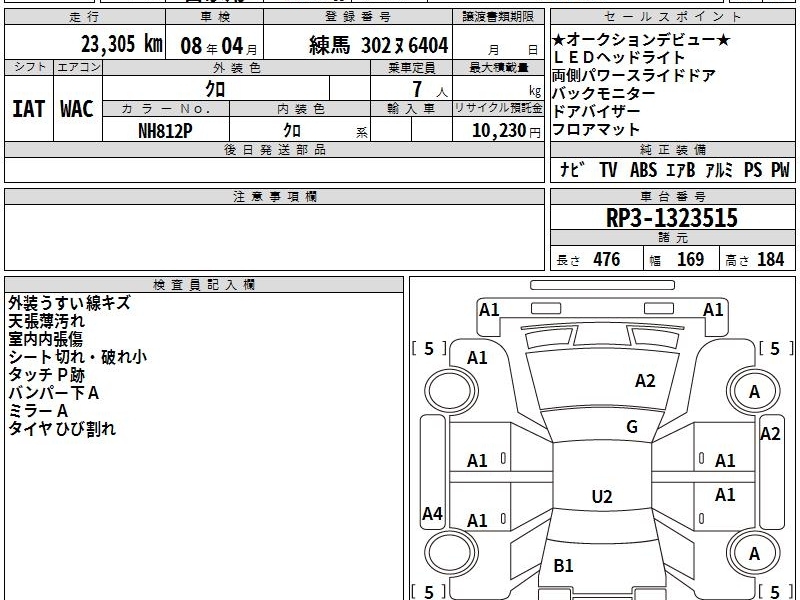This screenshot has height=600, width=800.
Task: Click the エアコン header cell
Action: coord(78,67)
